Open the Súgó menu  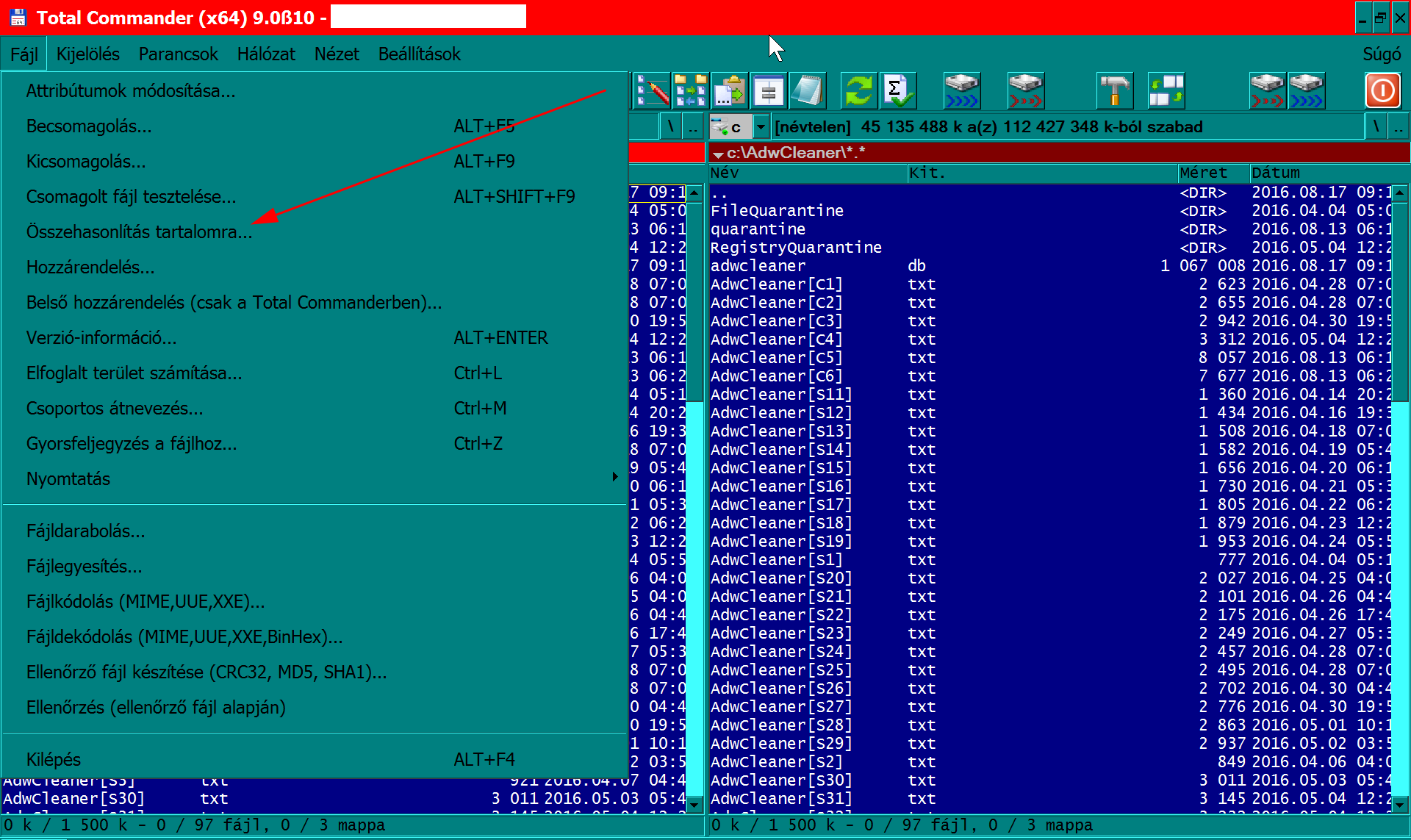pyautogui.click(x=1382, y=54)
